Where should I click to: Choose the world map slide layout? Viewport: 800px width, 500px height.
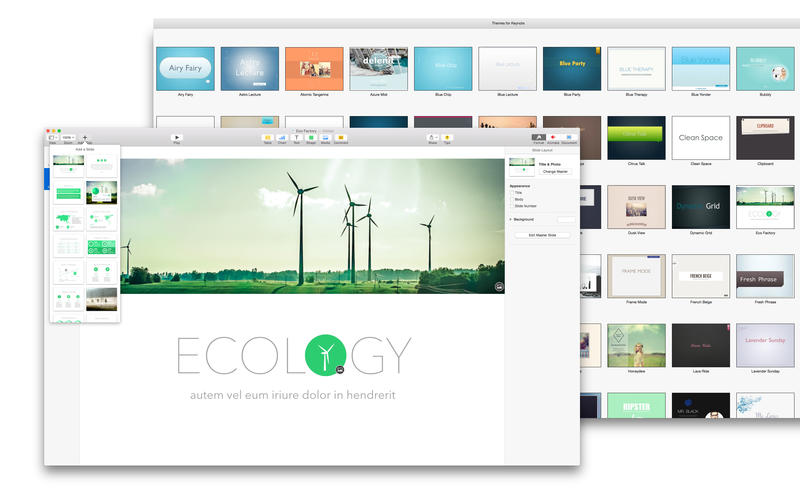(68, 220)
